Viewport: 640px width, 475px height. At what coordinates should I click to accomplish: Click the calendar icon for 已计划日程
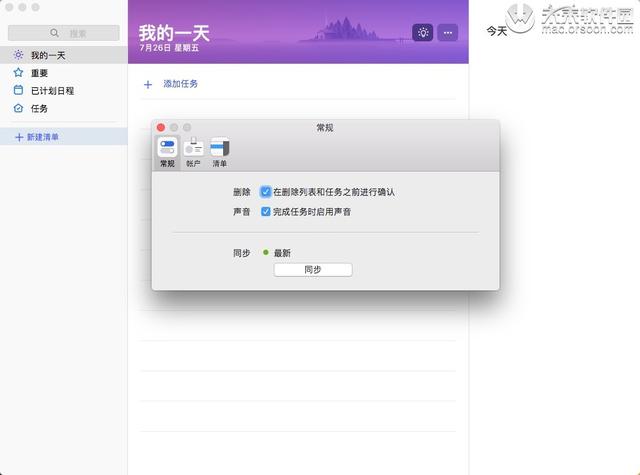18,90
